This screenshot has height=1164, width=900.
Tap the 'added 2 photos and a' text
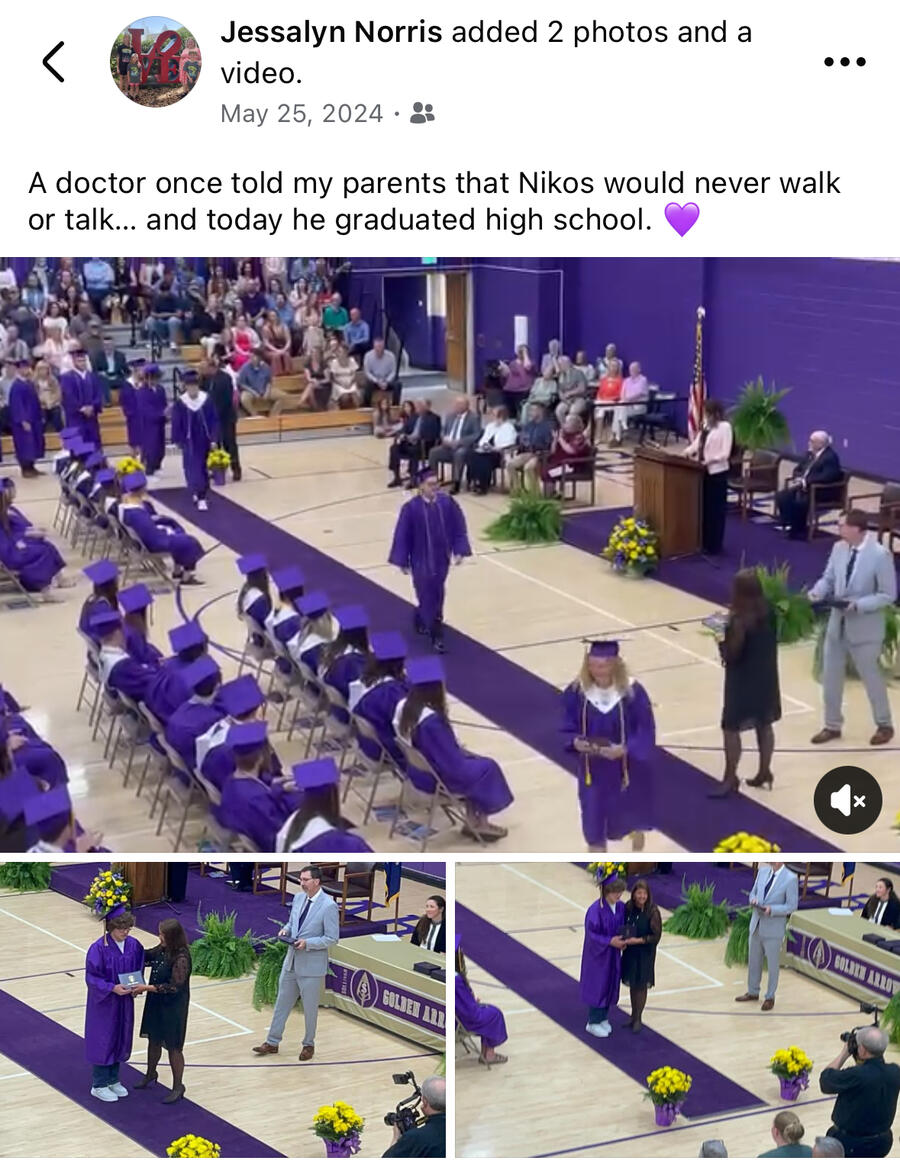tap(601, 32)
